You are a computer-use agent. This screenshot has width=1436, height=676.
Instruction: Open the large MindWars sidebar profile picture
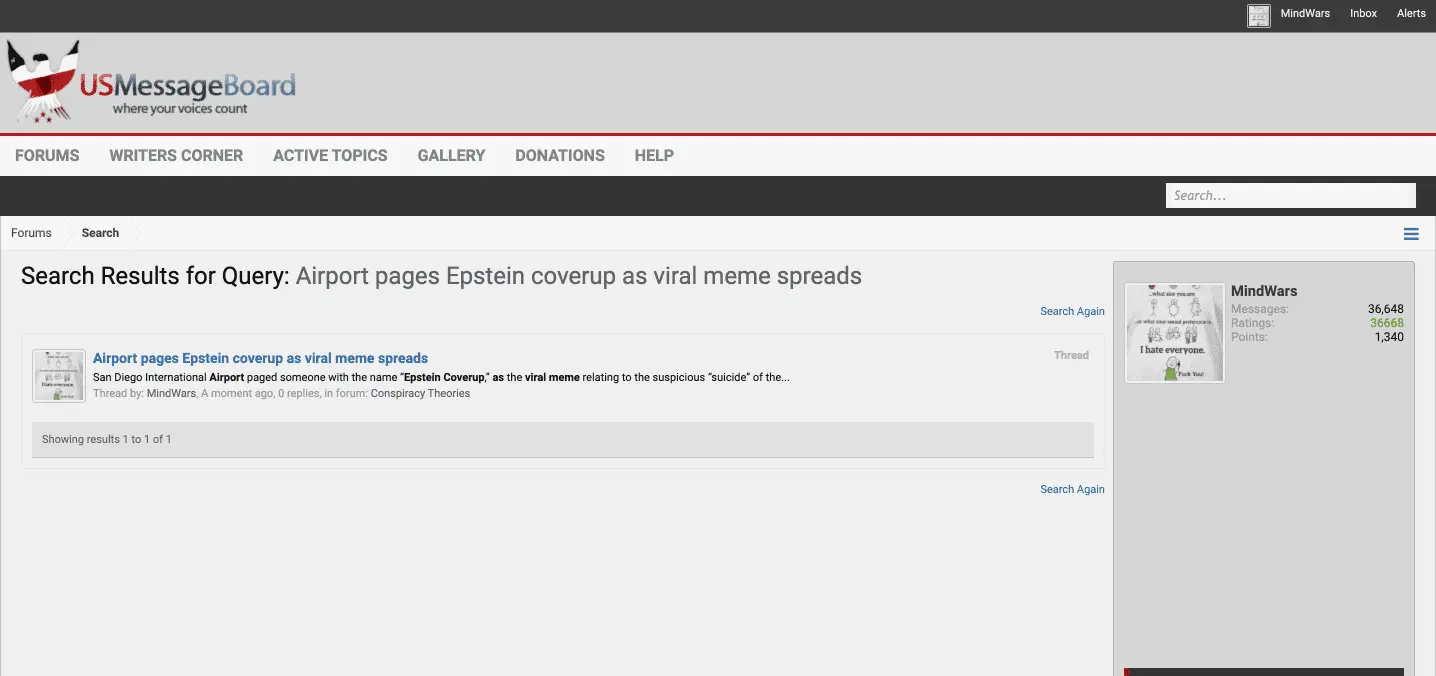click(x=1174, y=333)
